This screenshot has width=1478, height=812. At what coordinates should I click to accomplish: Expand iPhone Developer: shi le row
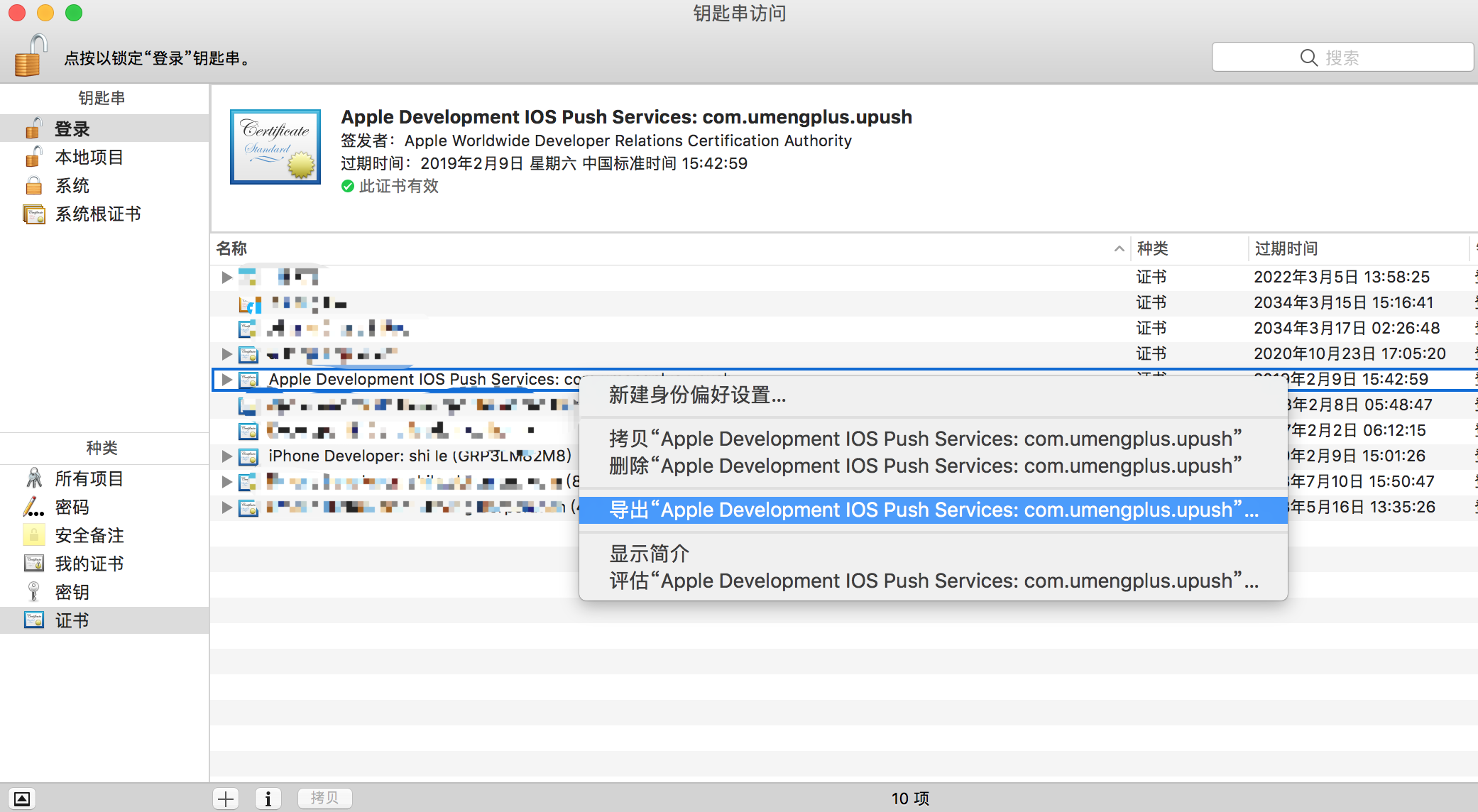point(226,456)
